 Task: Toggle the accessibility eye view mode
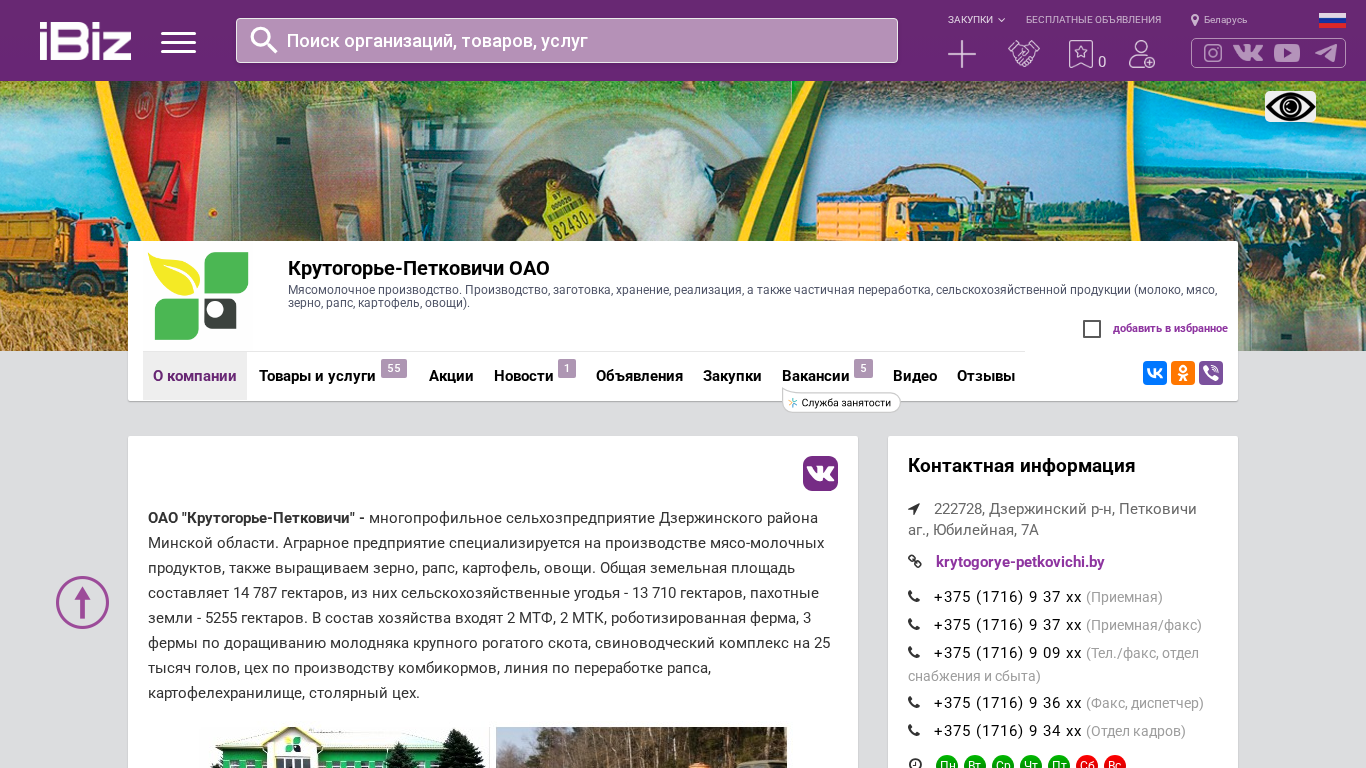point(1290,107)
